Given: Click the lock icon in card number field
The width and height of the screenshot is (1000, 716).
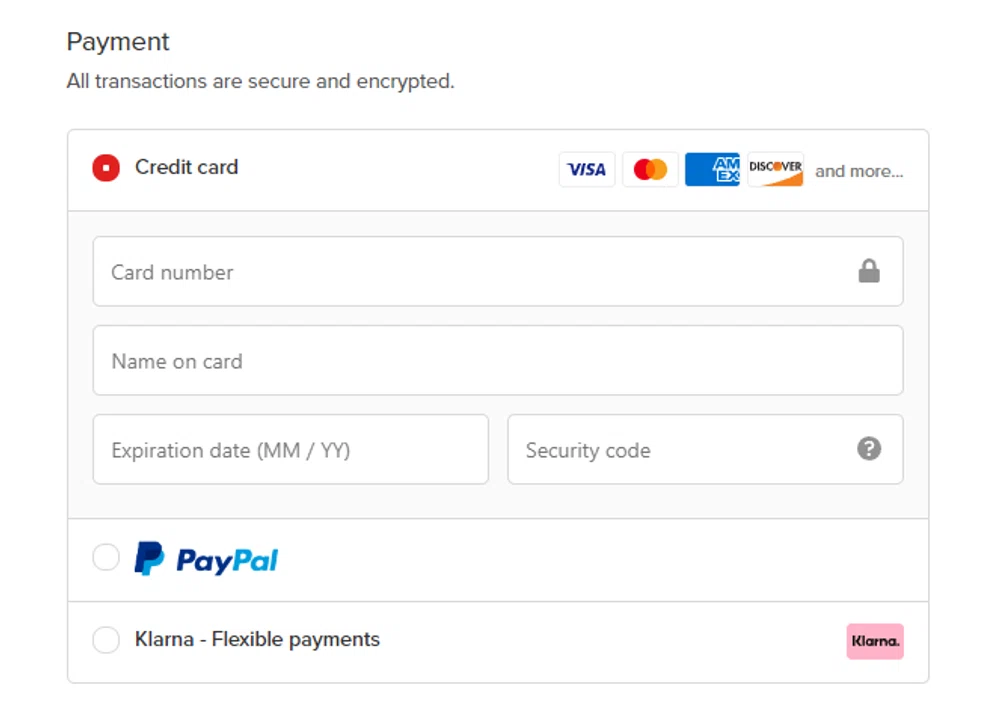Looking at the screenshot, I should (x=870, y=270).
